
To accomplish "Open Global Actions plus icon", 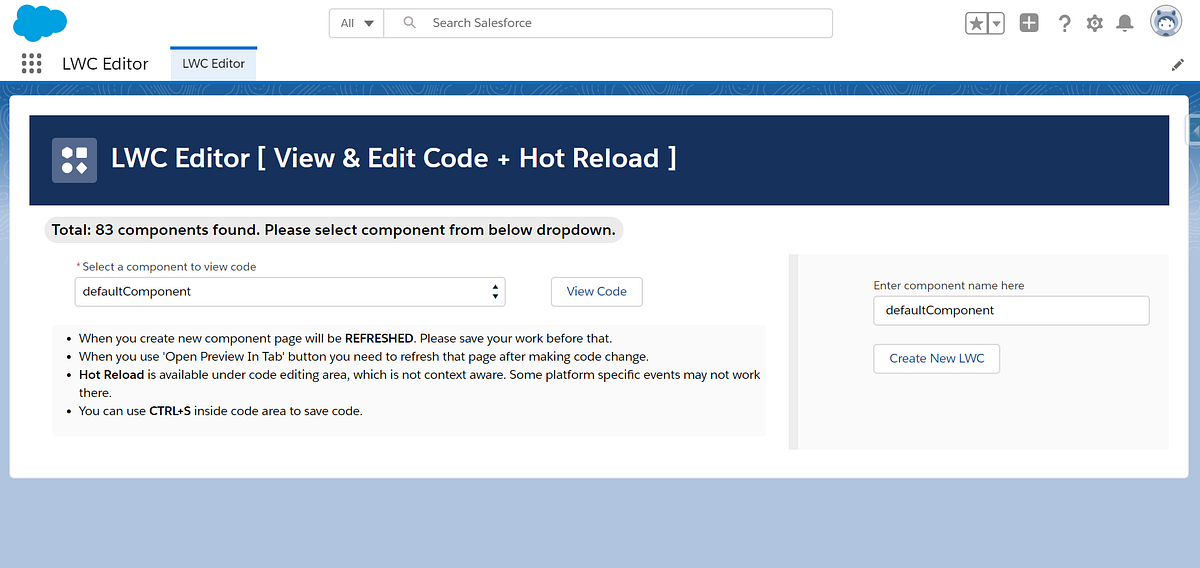I will pyautogui.click(x=1029, y=23).
